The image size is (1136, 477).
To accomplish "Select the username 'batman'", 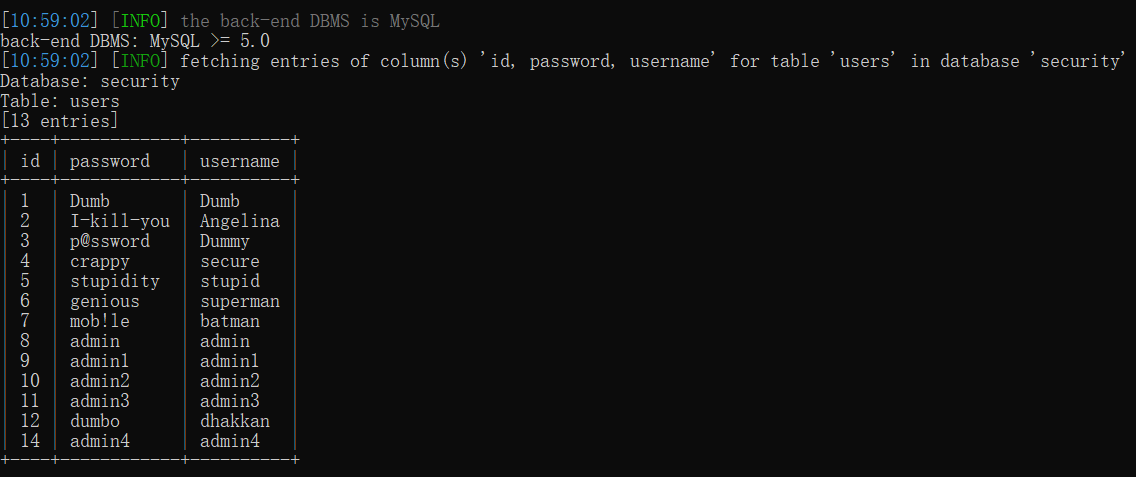I will point(230,321).
